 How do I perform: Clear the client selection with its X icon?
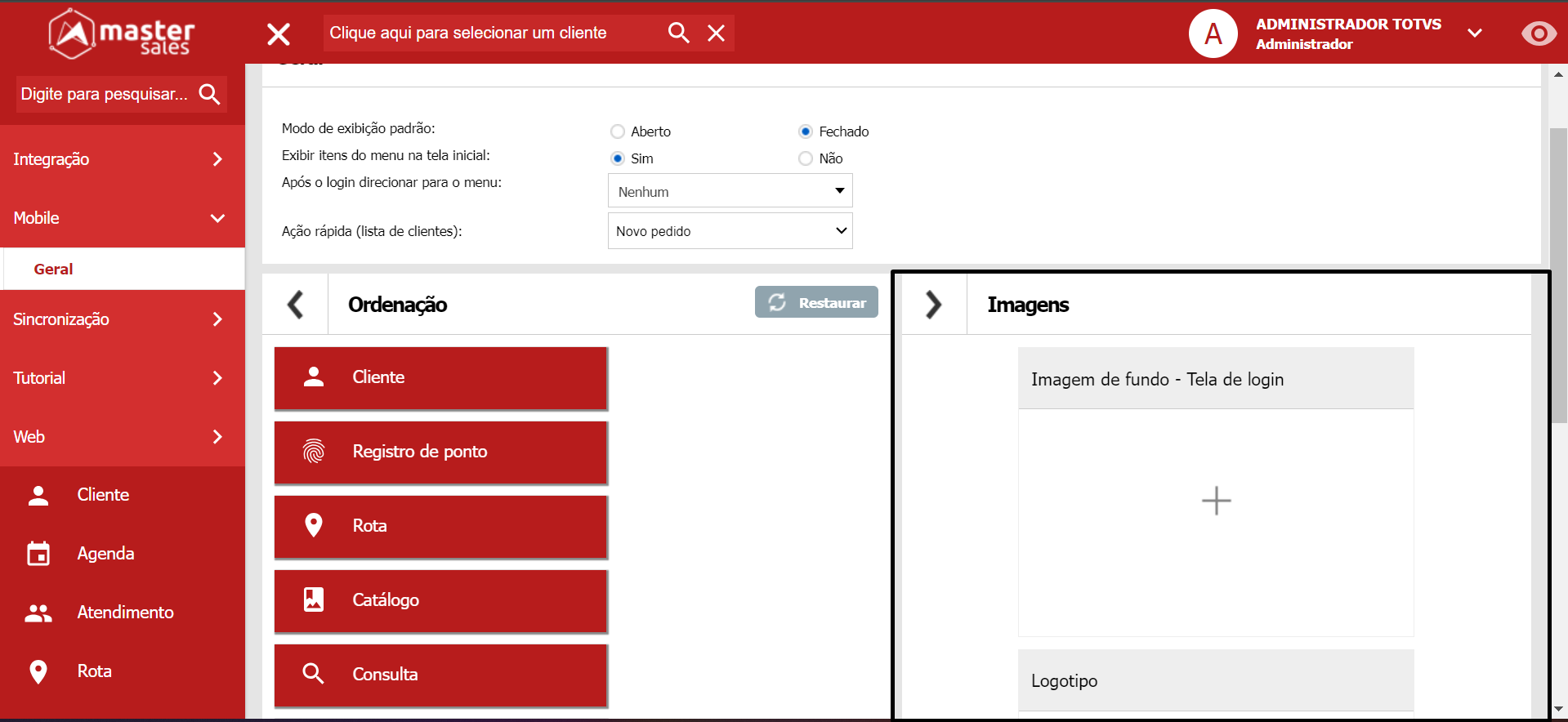pyautogui.click(x=716, y=33)
